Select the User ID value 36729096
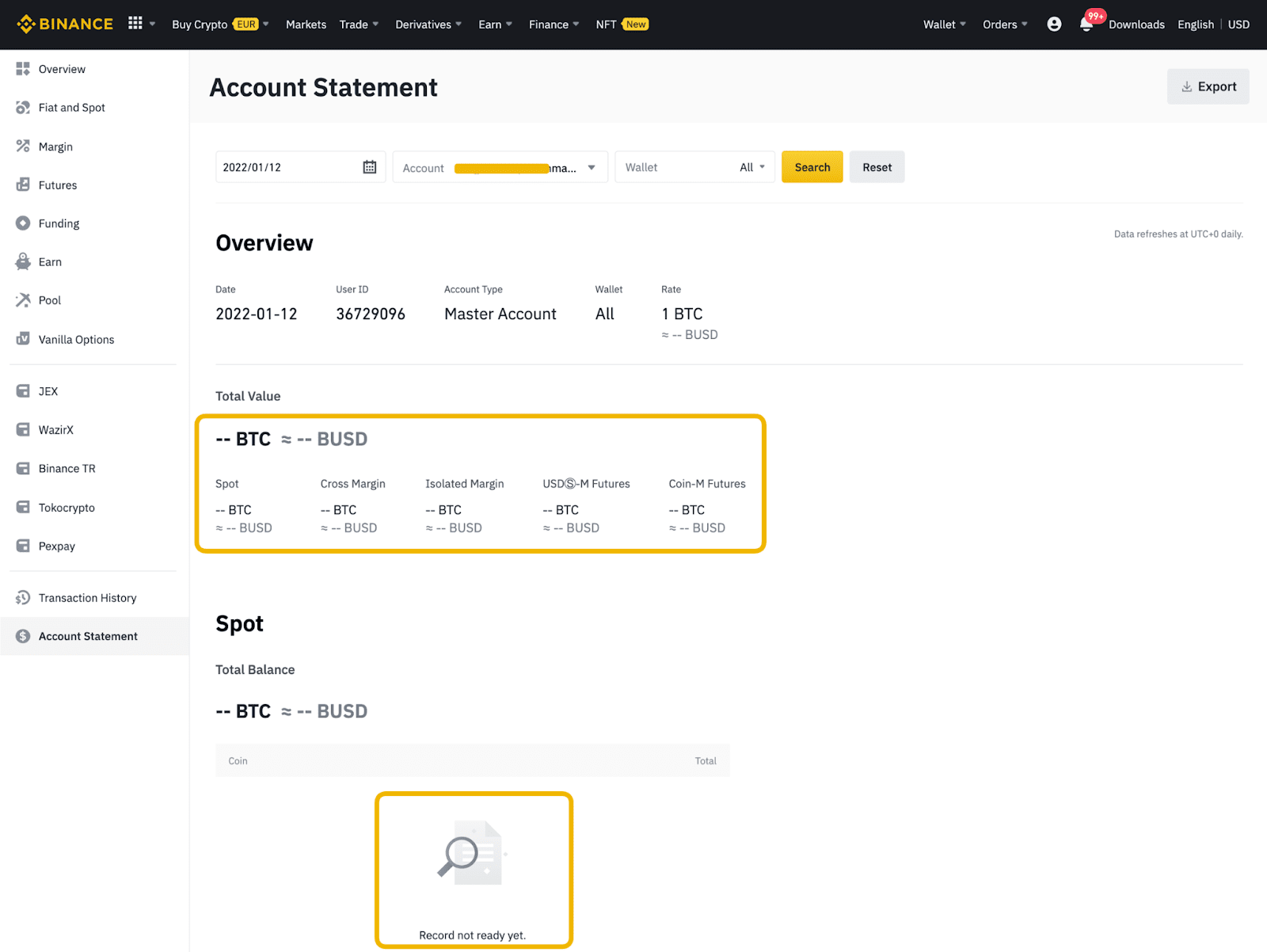The image size is (1267, 952). [371, 314]
